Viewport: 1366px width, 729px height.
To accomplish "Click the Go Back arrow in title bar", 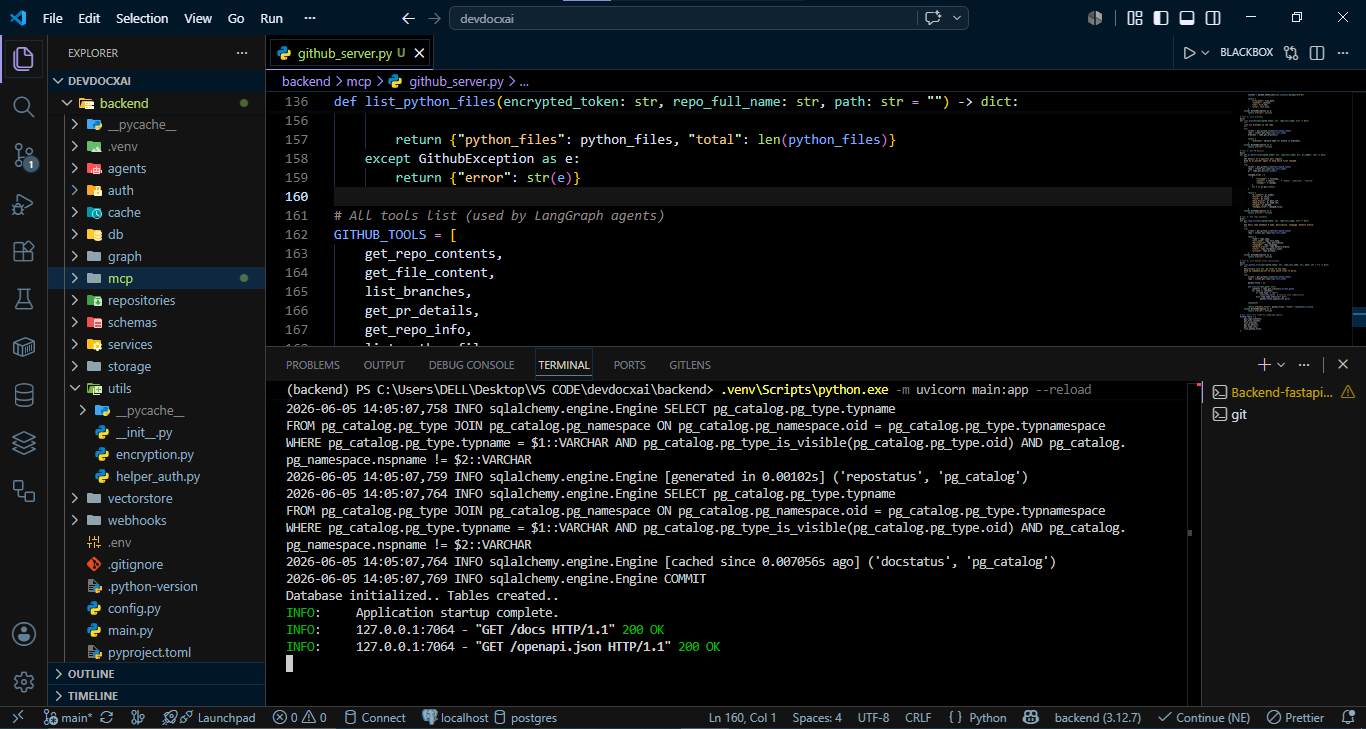I will click(x=408, y=18).
